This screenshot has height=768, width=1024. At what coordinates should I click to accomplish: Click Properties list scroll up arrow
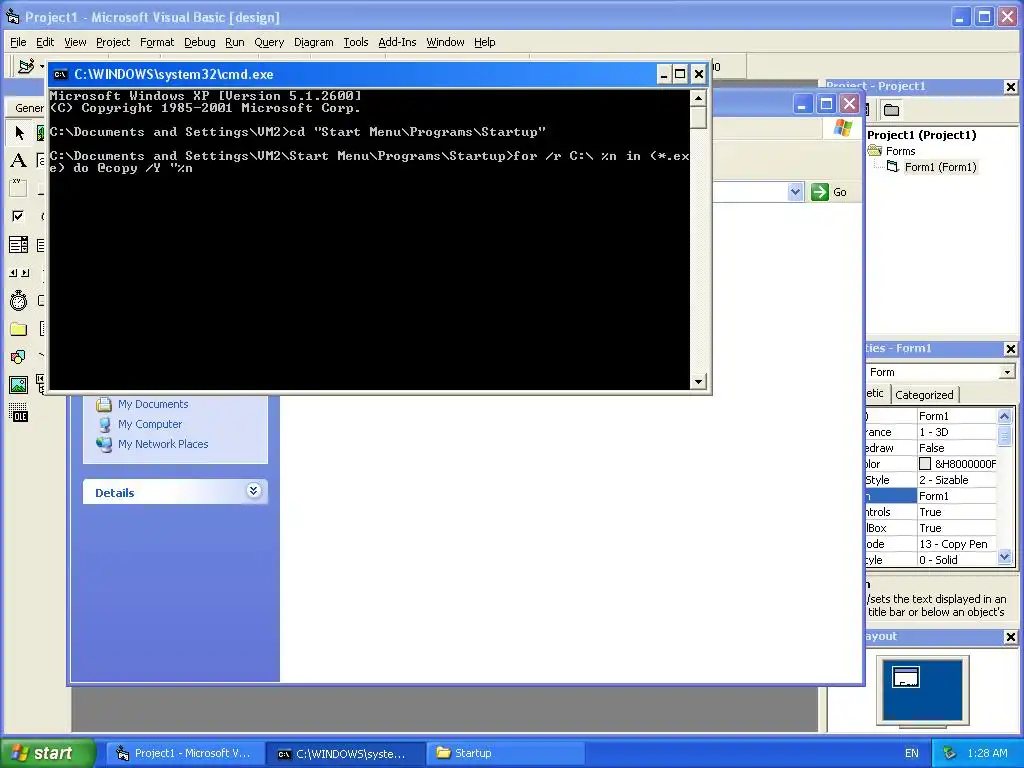click(x=1004, y=416)
